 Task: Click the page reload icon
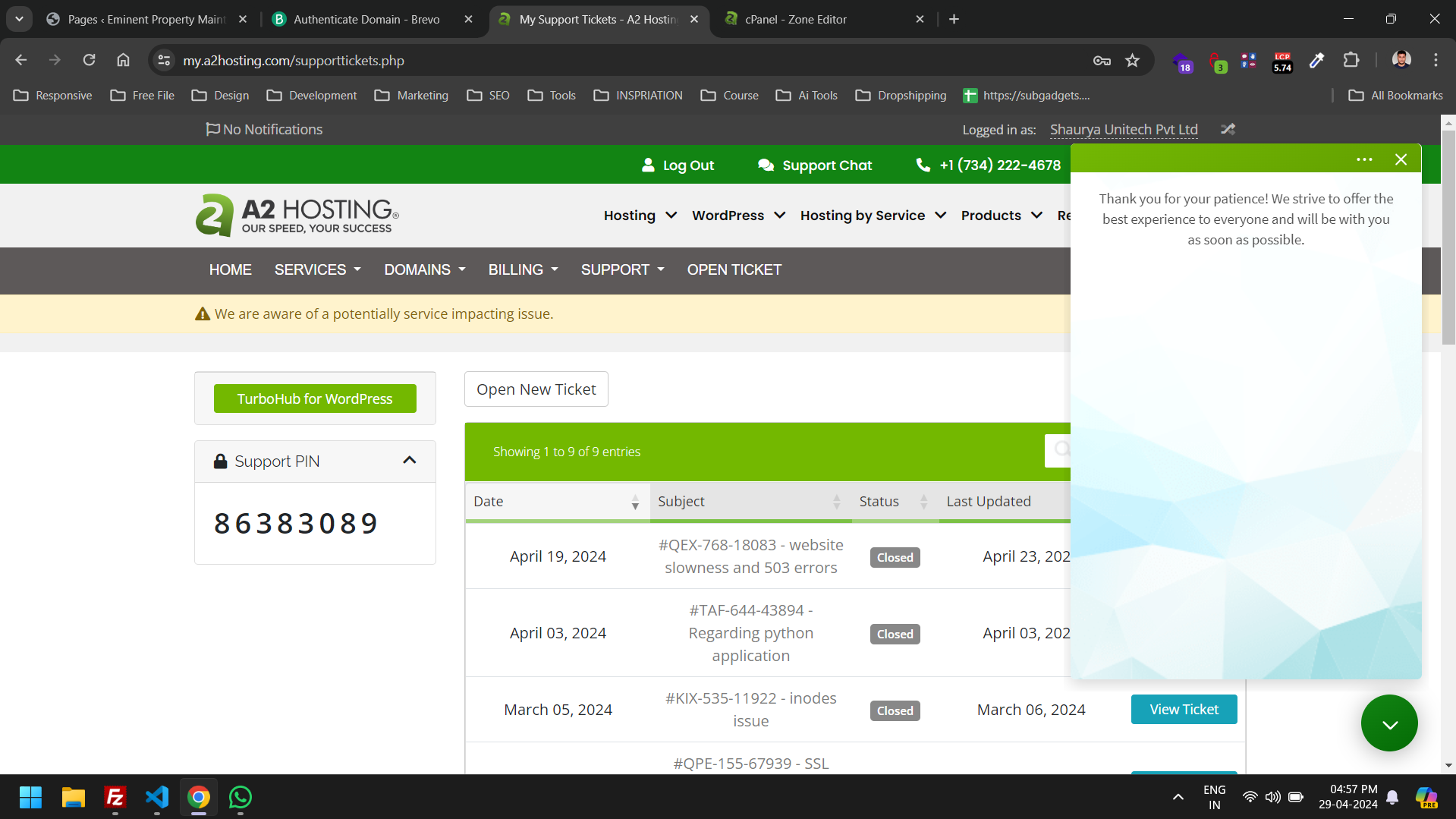tap(89, 61)
